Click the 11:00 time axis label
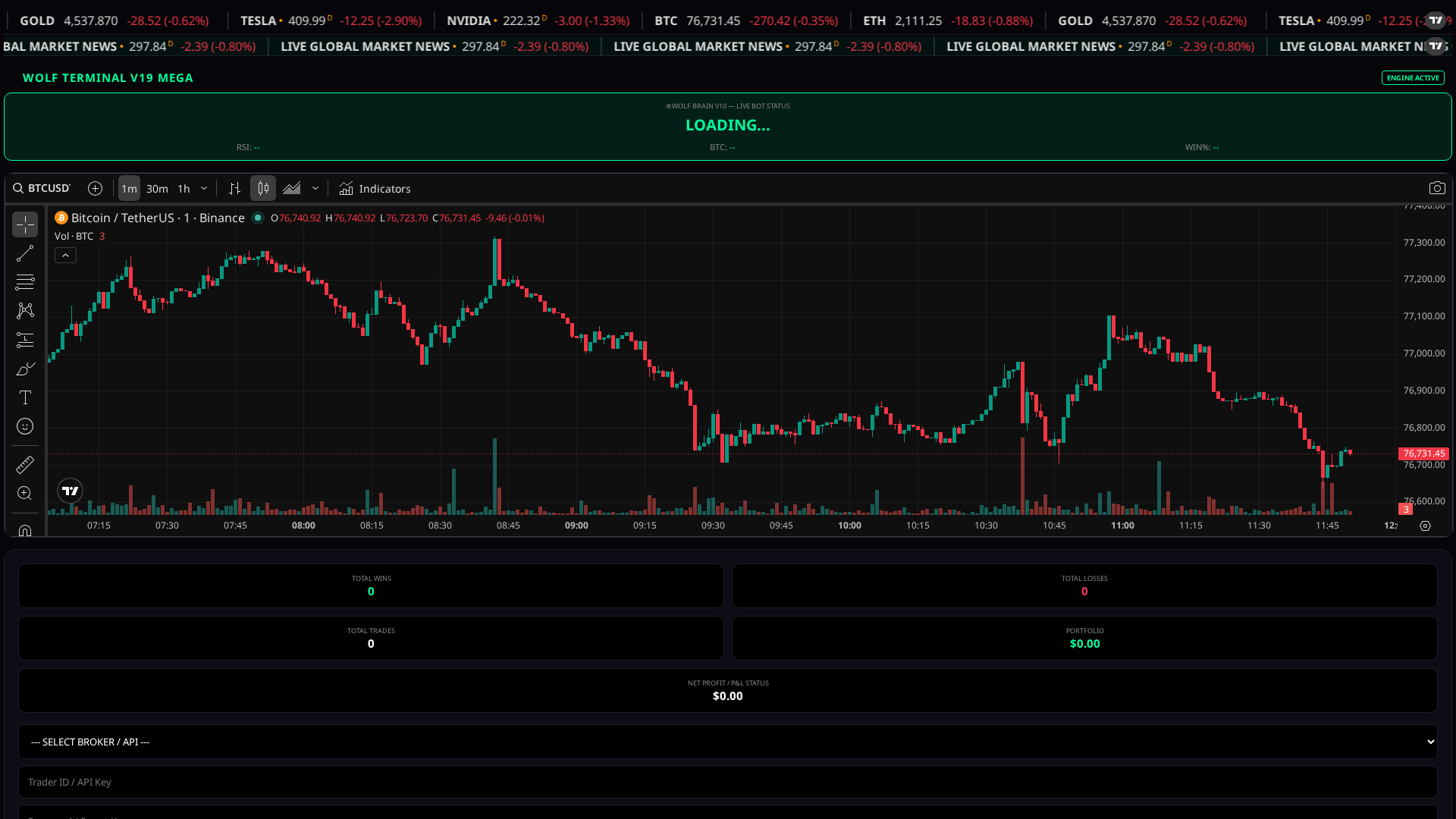This screenshot has width=1456, height=819. click(1122, 526)
